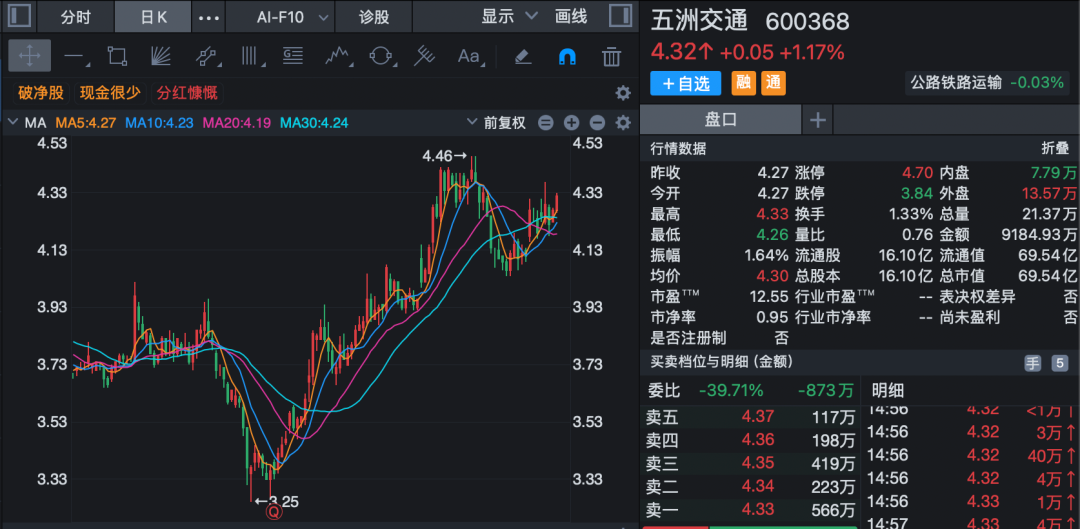The height and width of the screenshot is (529, 1080).
Task: Open the three-dots more periods menu
Action: [209, 17]
